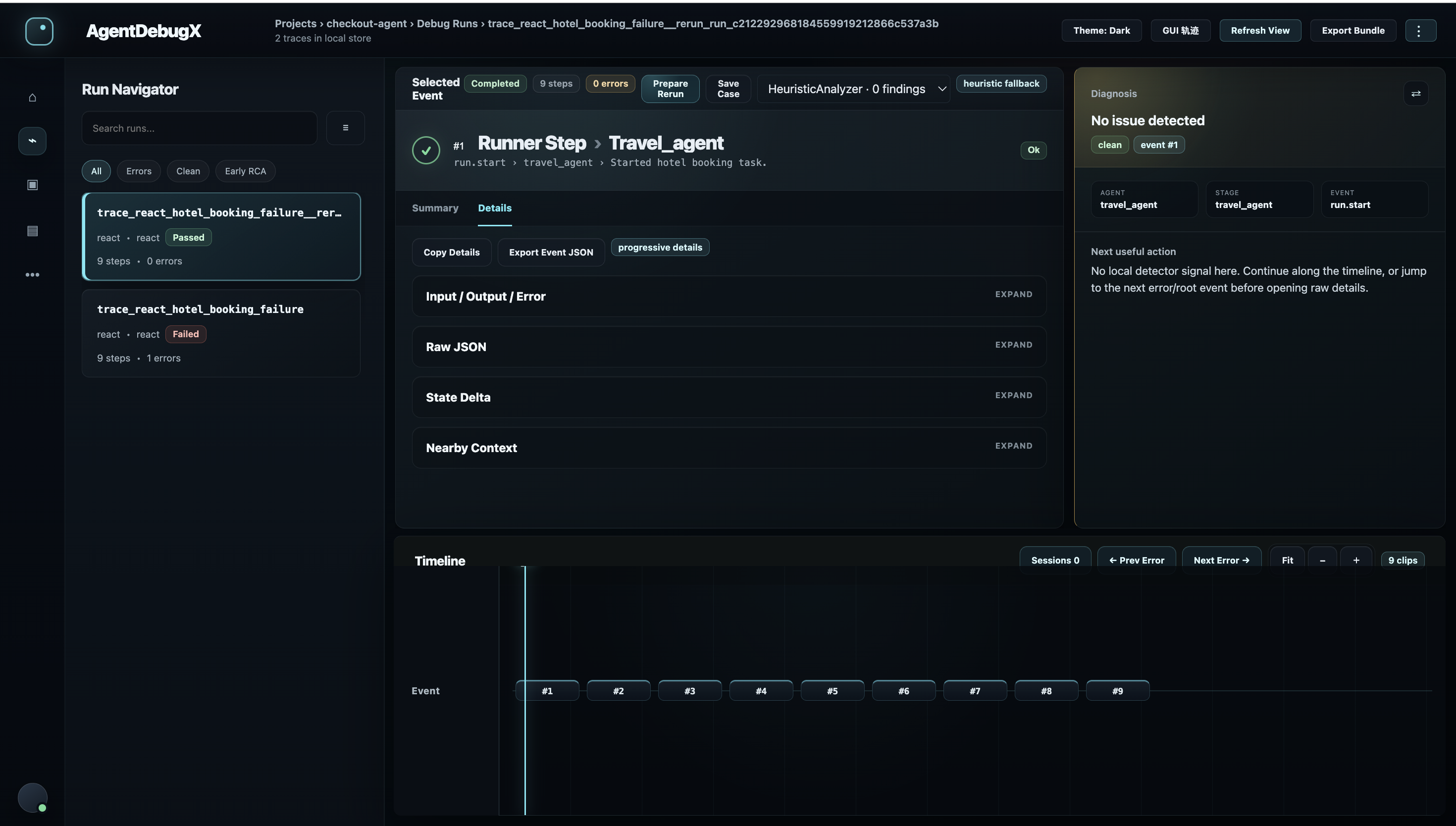Screen dimensions: 1456x826
Task: Select timeline clip #1
Action: click(547, 690)
